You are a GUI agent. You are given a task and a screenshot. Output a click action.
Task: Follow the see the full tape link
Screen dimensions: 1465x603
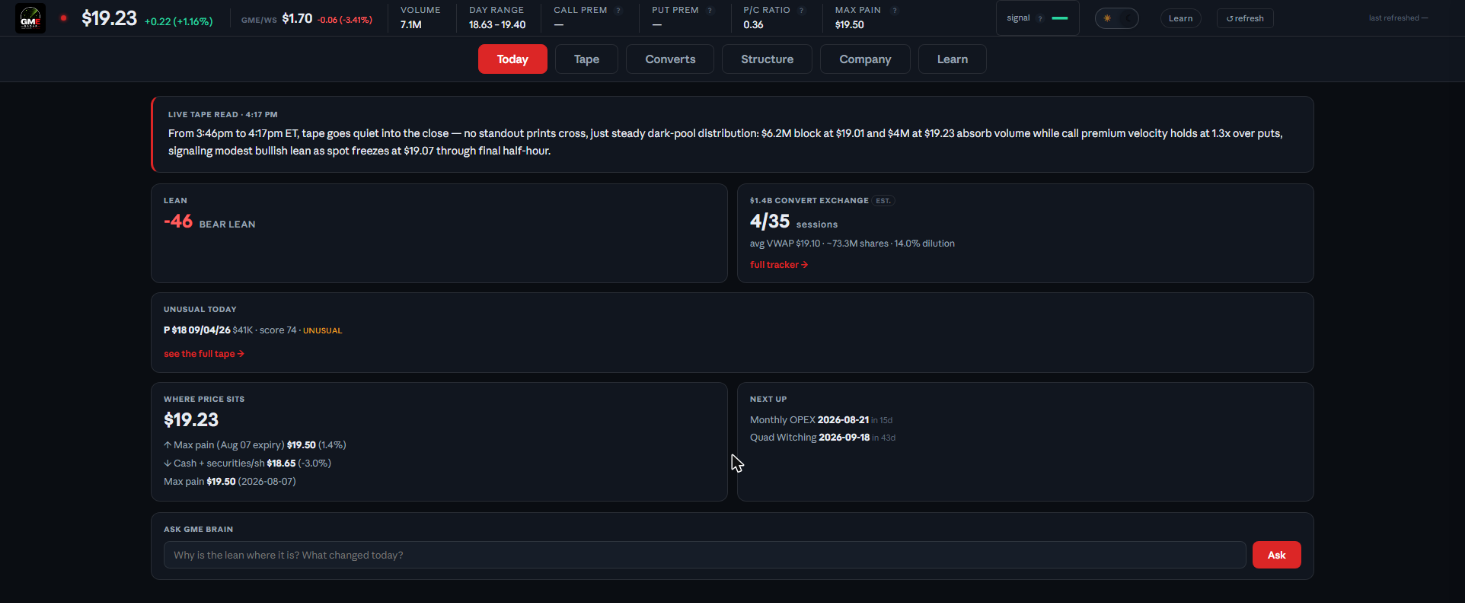tap(204, 354)
